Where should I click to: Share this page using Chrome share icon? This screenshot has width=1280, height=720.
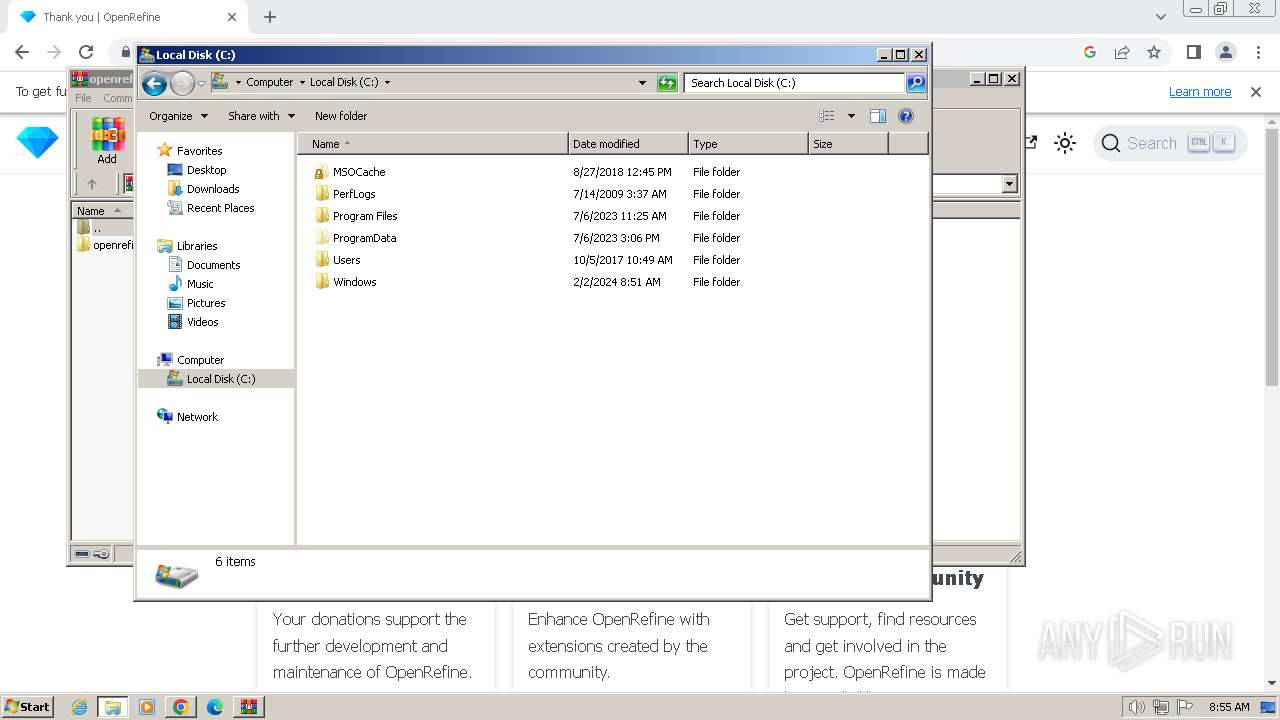click(x=1122, y=52)
